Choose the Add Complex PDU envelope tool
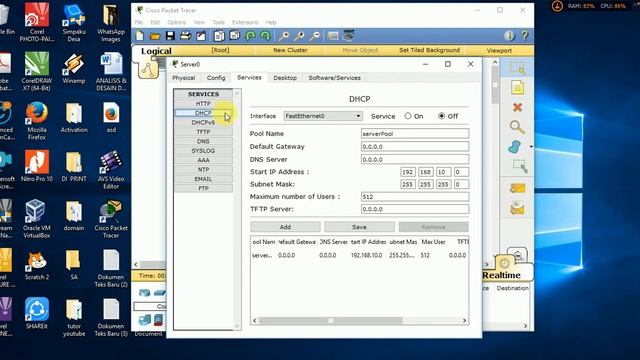The image size is (640, 360). (517, 208)
